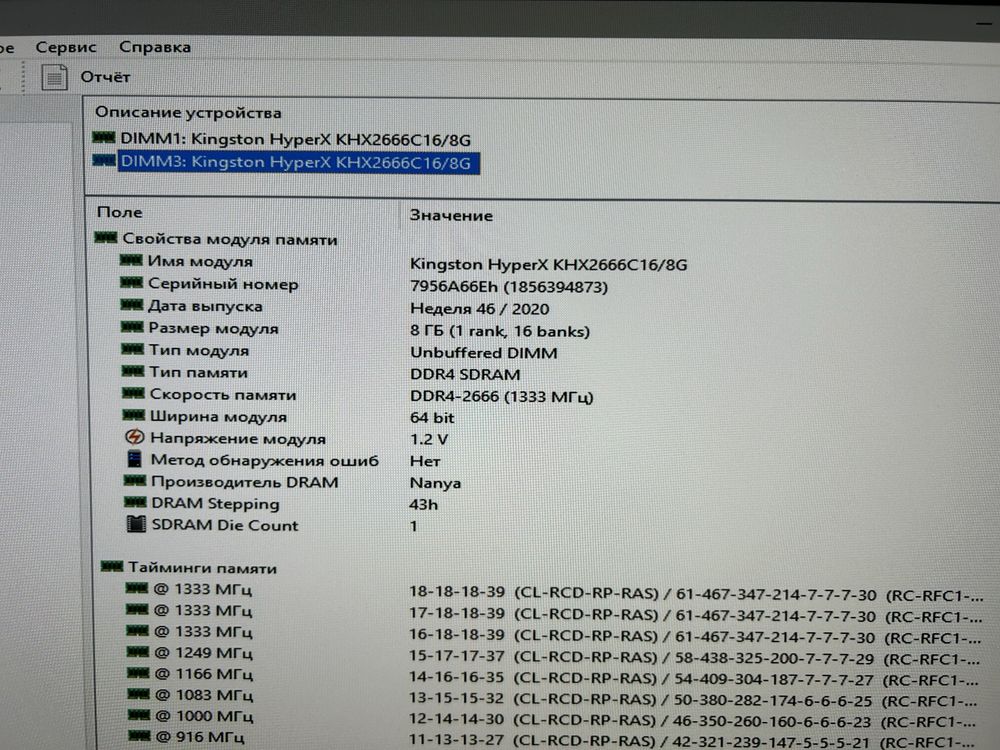
Task: Click the Поле column header
Action: 119,212
